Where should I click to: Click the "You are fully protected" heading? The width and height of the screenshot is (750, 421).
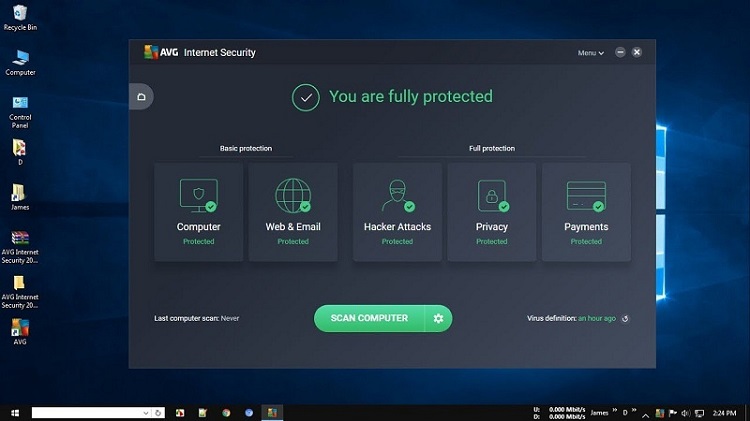(410, 97)
